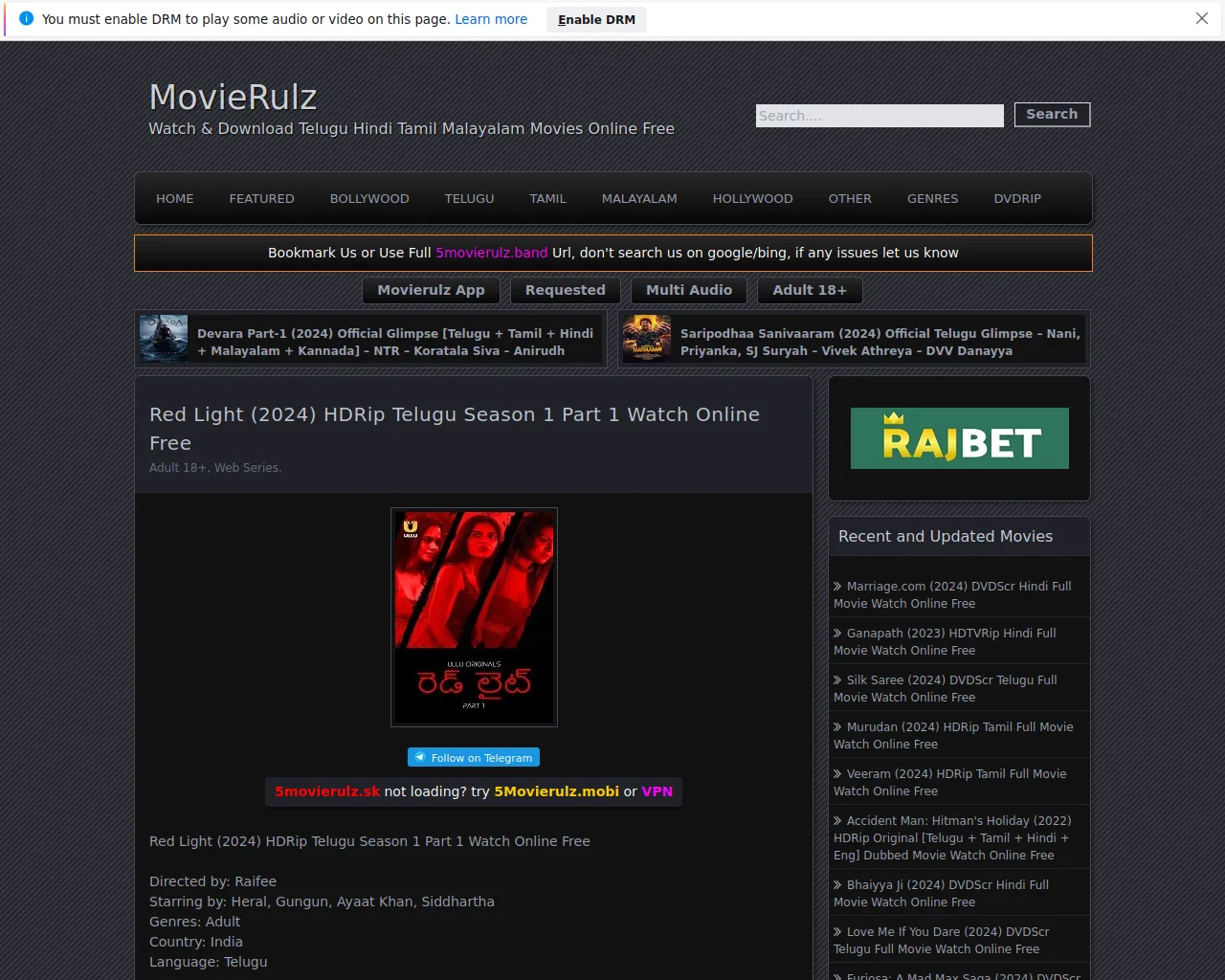Open Love Me If You Dare link

tap(942, 941)
